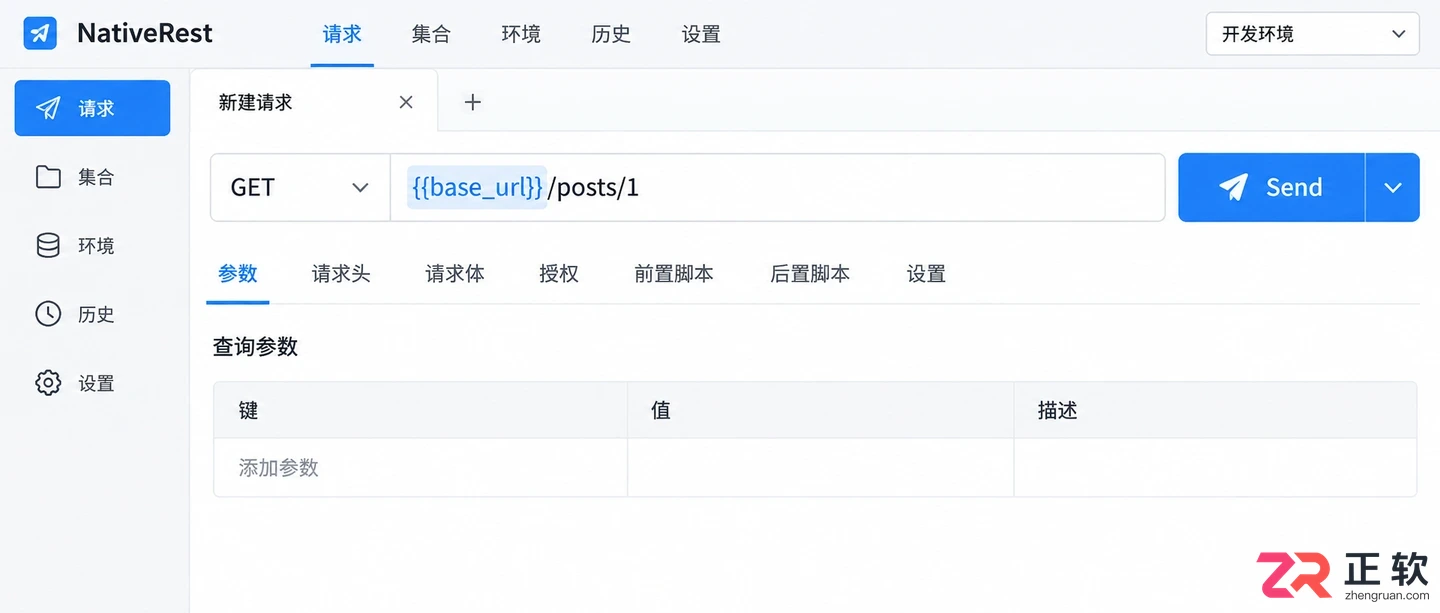Select the 请求头 tab
This screenshot has width=1440, height=613.
click(x=341, y=274)
